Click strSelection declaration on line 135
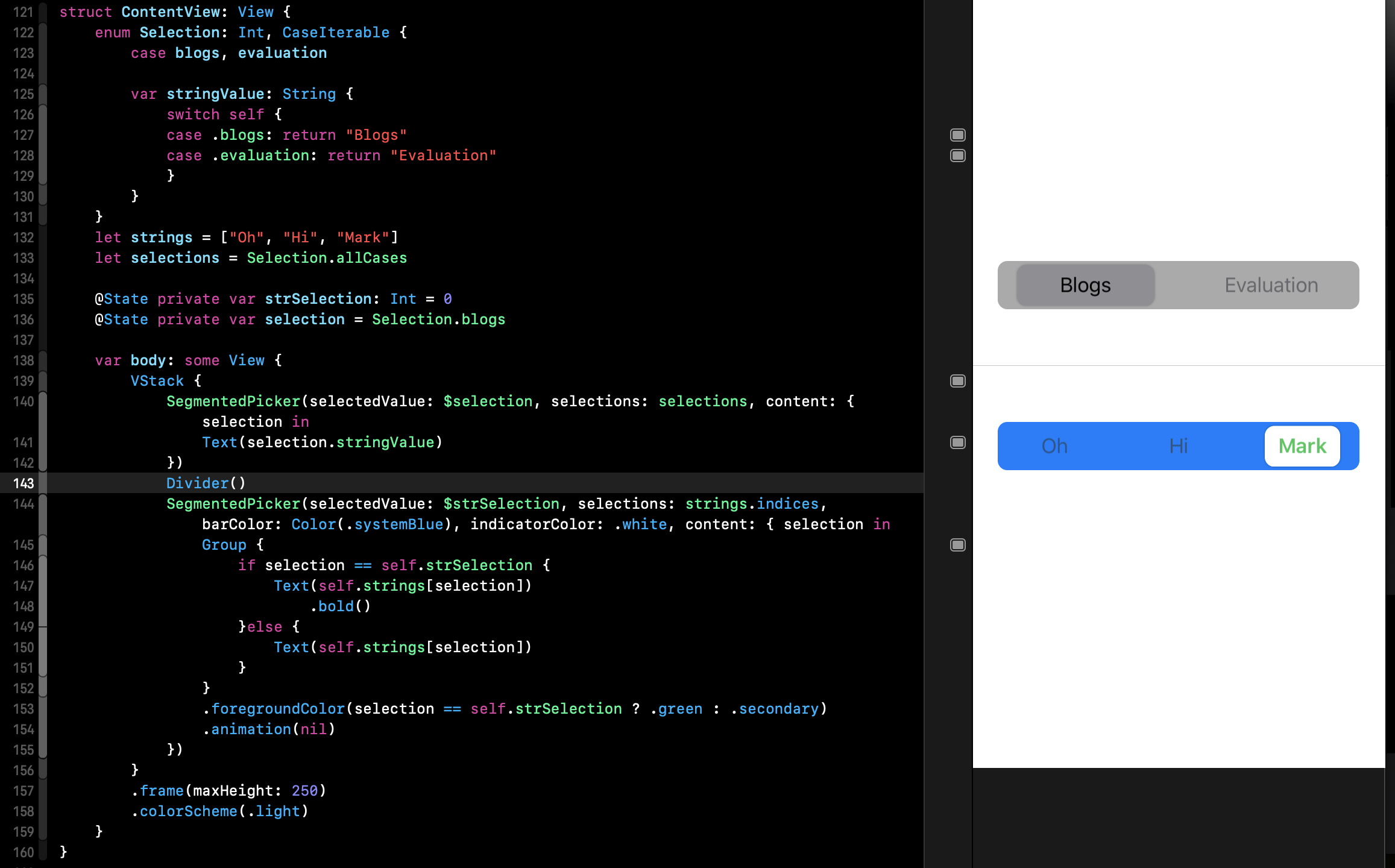The width and height of the screenshot is (1395, 868). click(x=318, y=299)
